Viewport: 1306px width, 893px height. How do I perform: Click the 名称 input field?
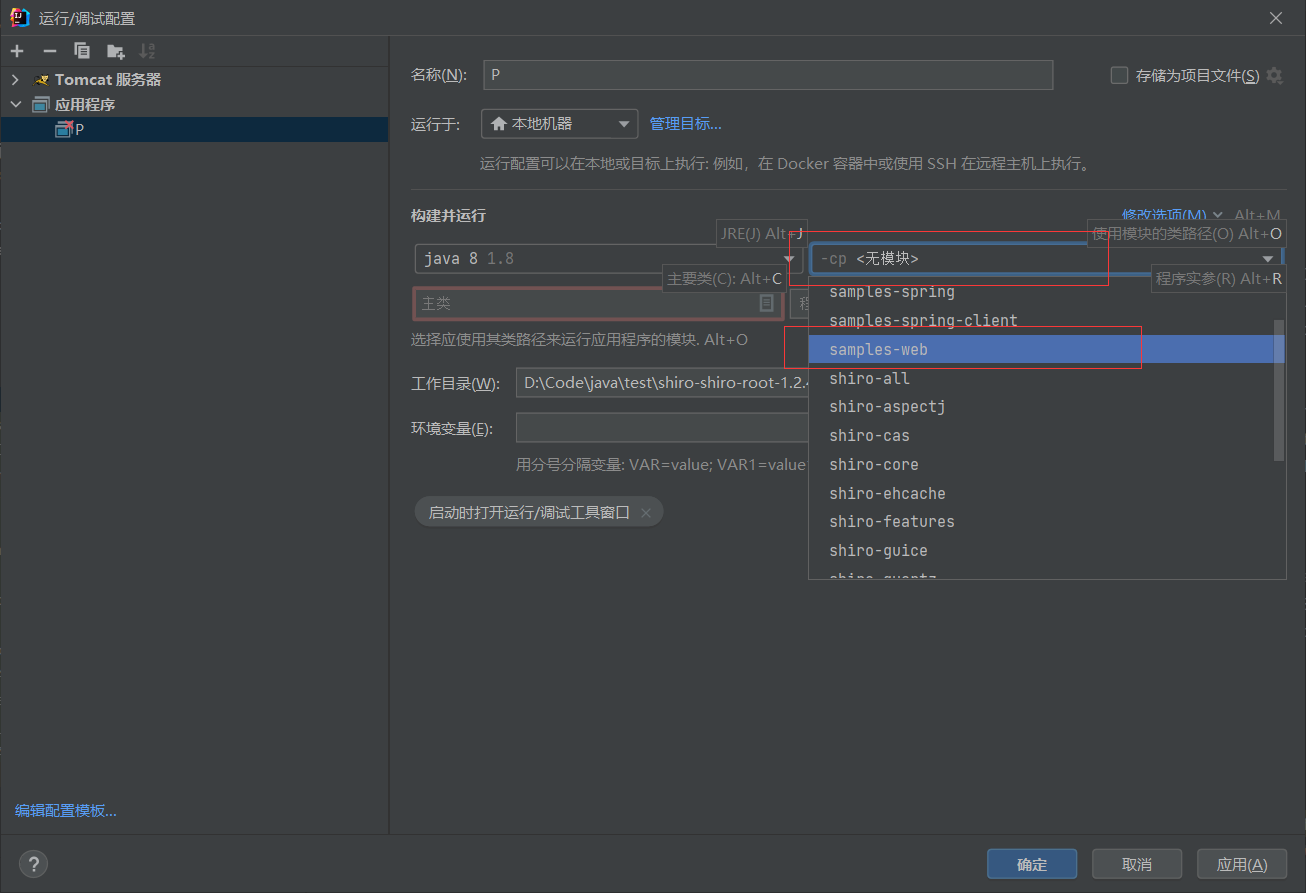(768, 75)
